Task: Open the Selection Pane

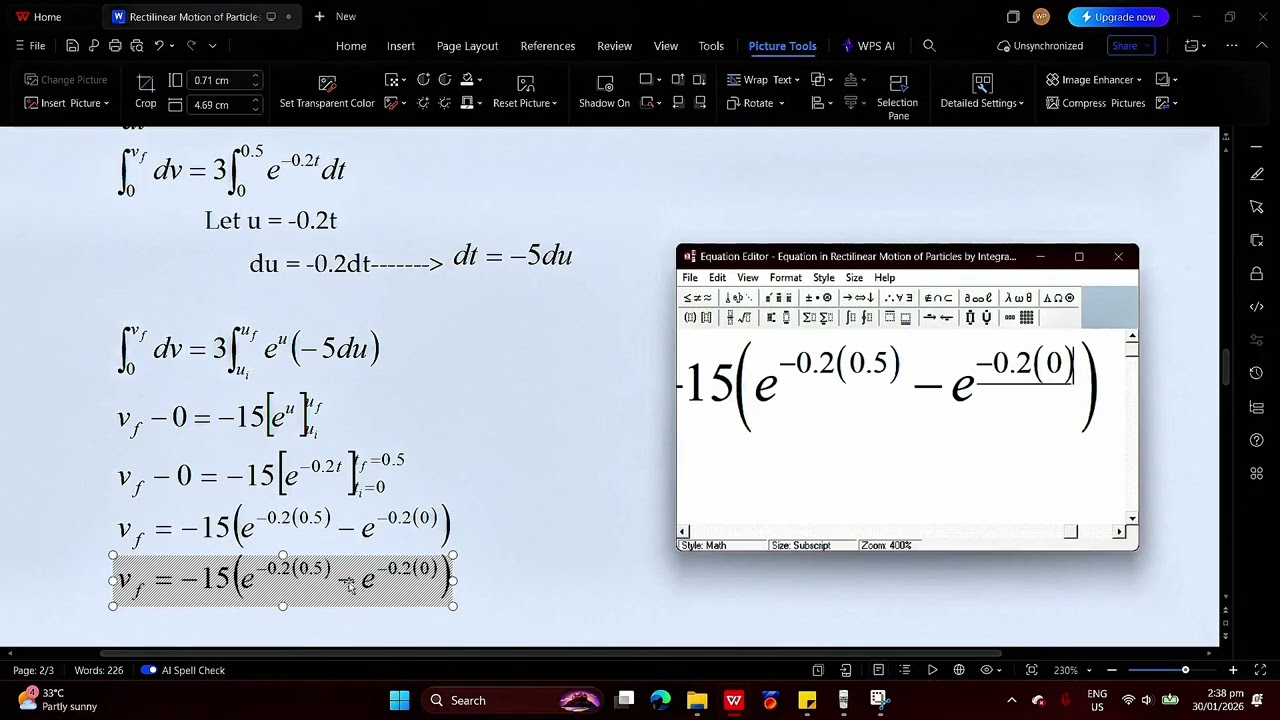Action: point(897,96)
